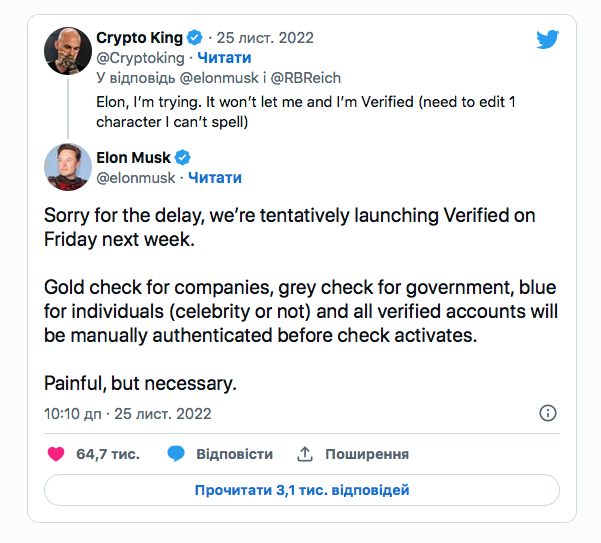Click the Elon Musk display name
The height and width of the screenshot is (543, 601).
click(x=133, y=157)
